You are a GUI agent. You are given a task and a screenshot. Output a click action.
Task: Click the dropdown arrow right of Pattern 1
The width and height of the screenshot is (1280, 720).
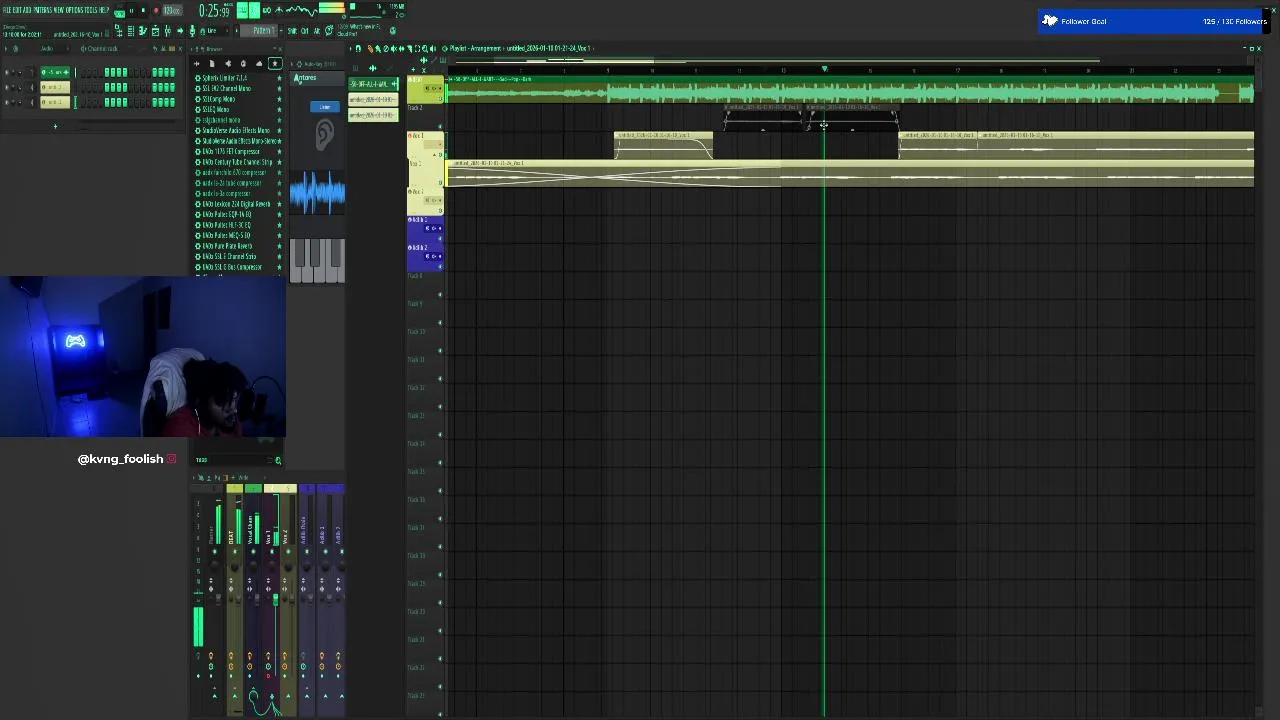(281, 31)
